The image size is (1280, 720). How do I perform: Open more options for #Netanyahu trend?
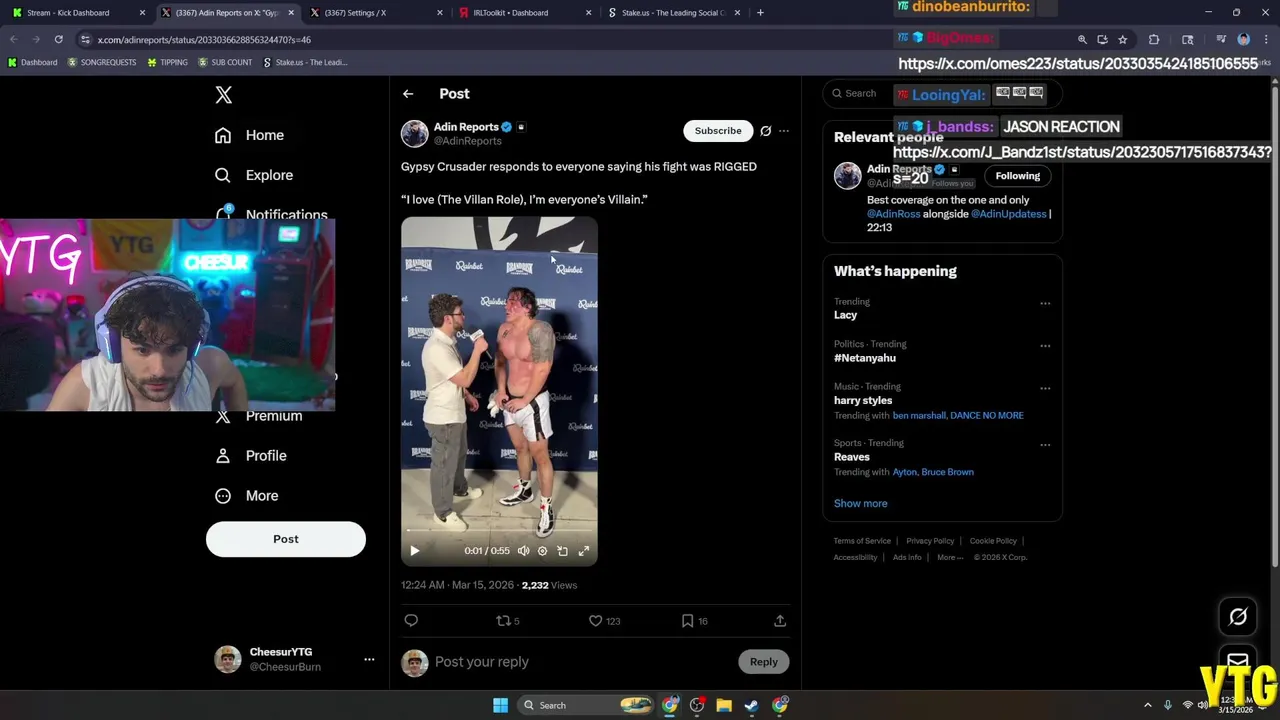(1045, 346)
